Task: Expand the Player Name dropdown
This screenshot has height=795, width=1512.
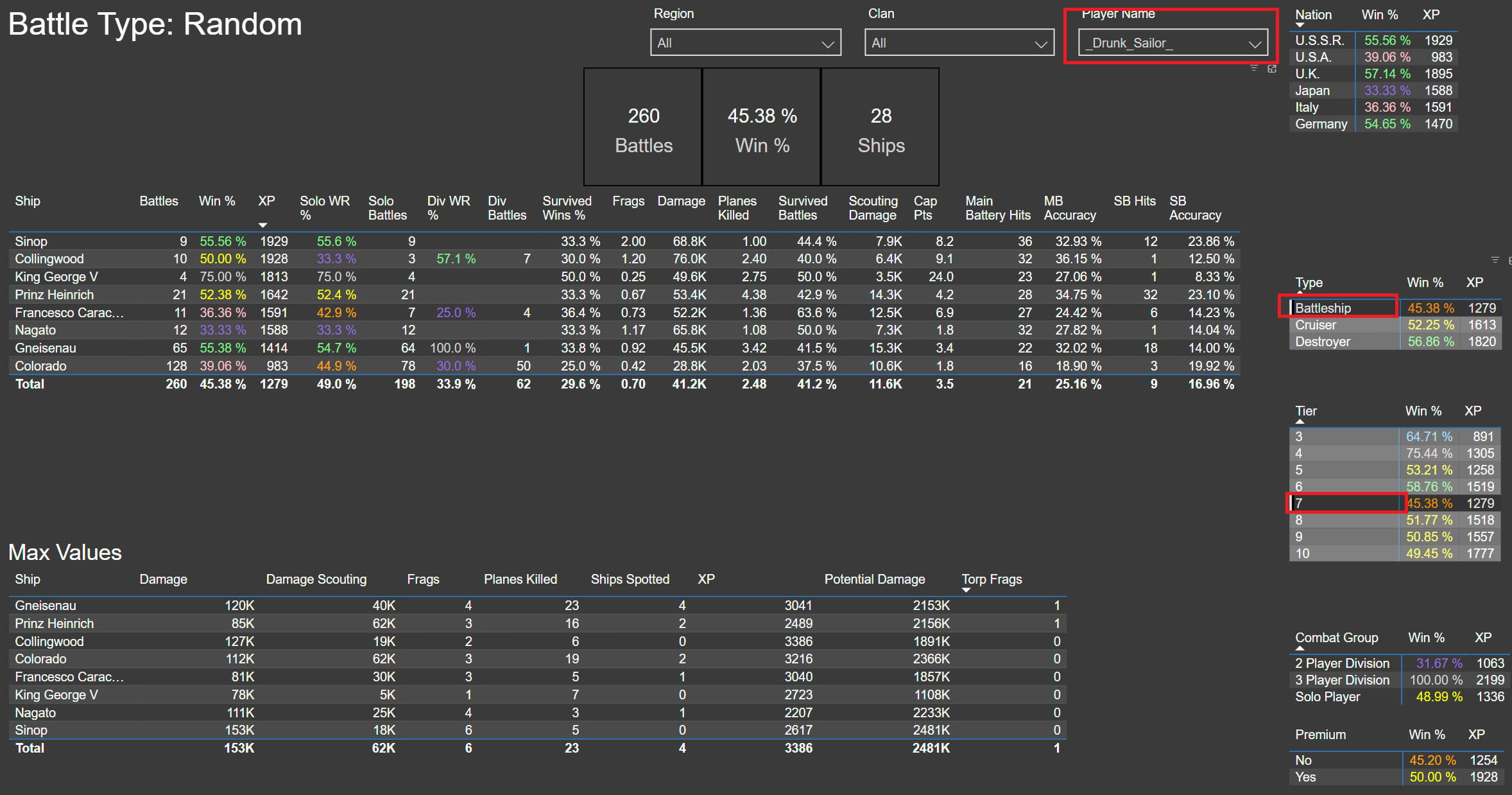Action: coord(1254,44)
